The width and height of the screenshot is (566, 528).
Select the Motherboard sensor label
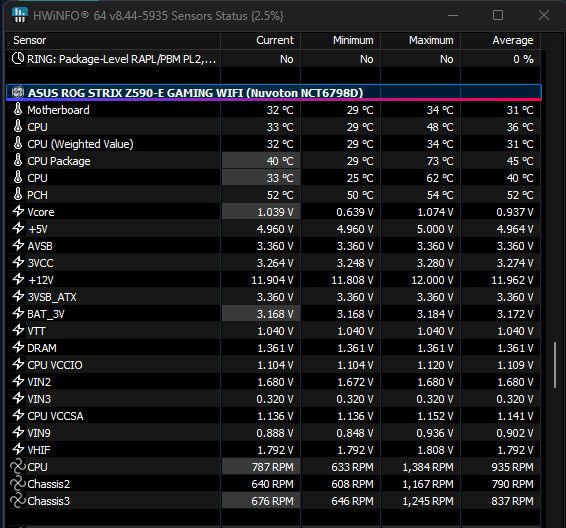[x=58, y=110]
